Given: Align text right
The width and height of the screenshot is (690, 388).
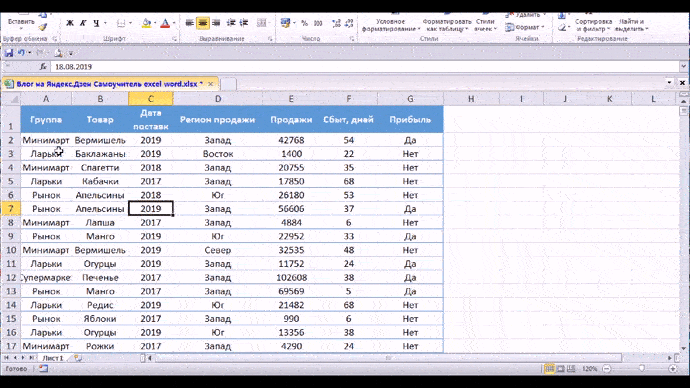Looking at the screenshot, I should point(216,23).
